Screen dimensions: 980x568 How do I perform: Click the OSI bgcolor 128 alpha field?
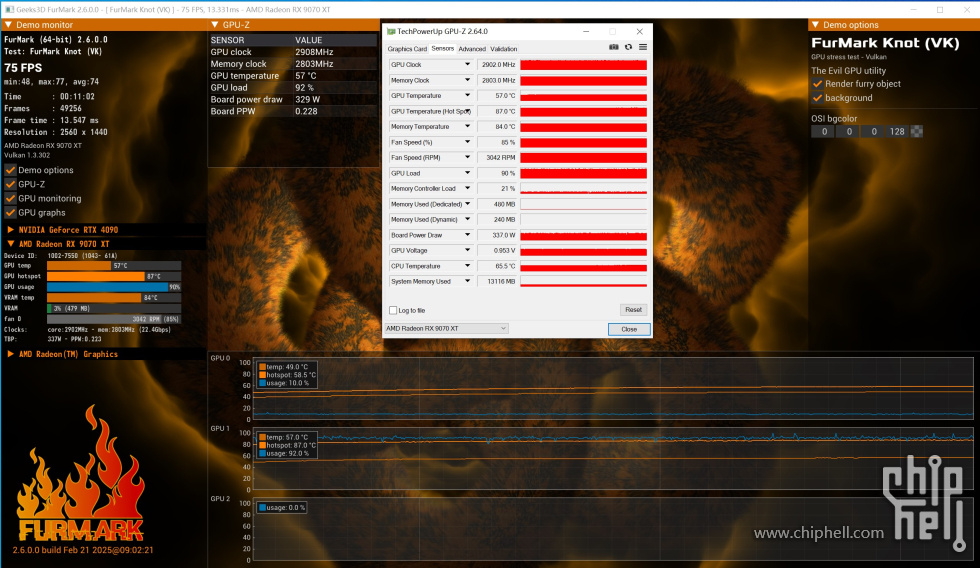pyautogui.click(x=898, y=131)
